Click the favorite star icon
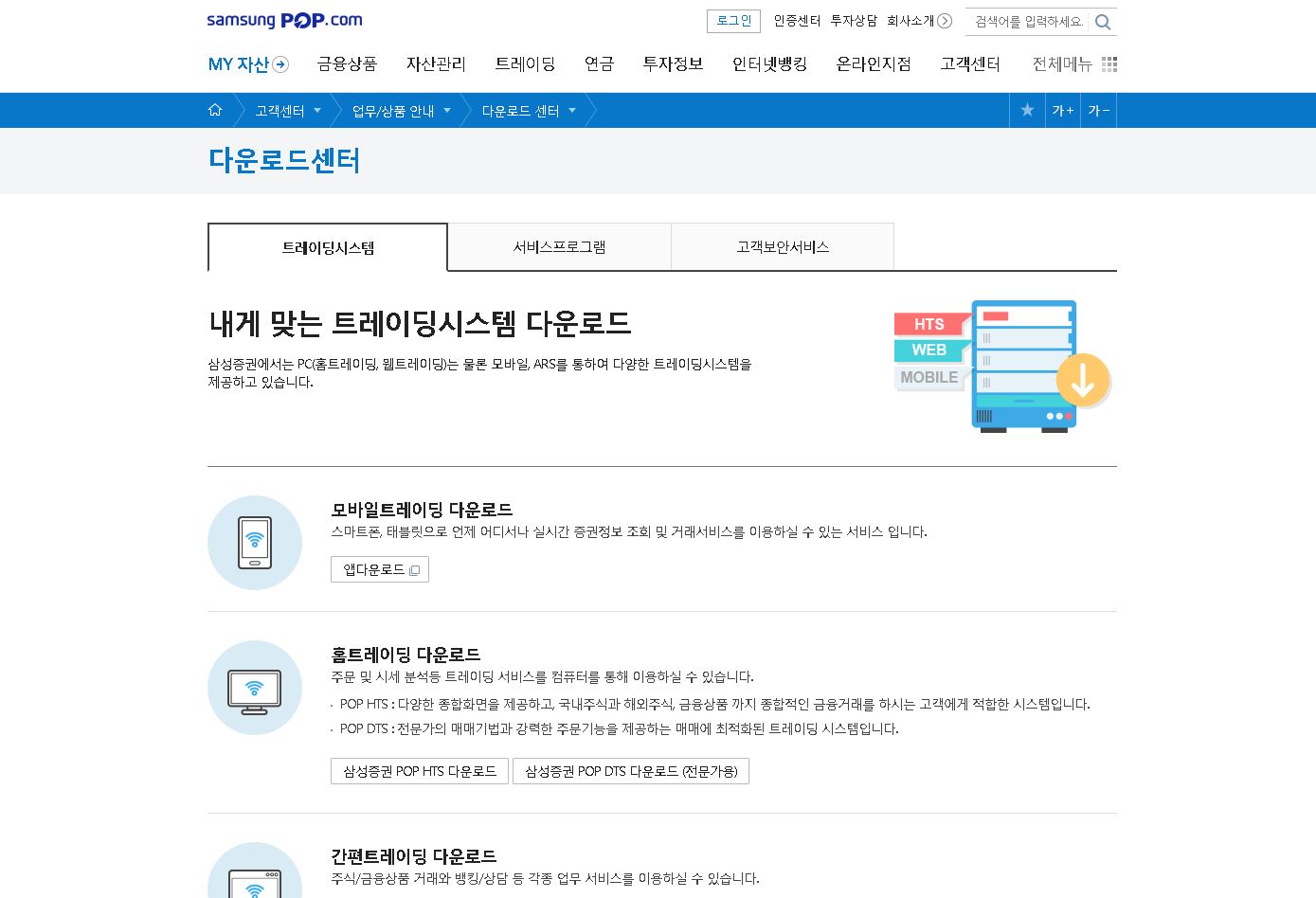Screen dimensions: 1316x898 tap(1027, 110)
